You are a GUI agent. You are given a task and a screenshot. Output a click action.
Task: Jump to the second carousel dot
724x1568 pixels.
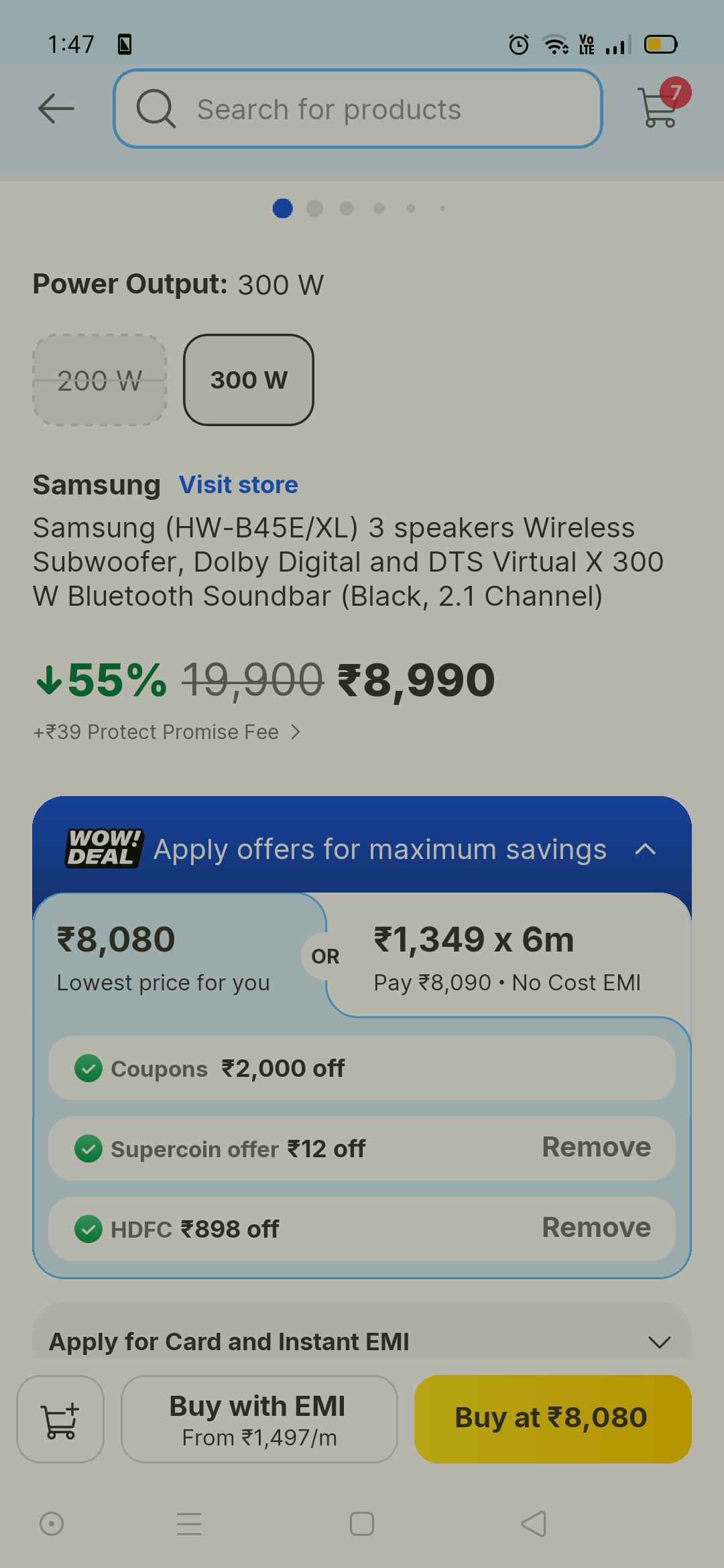point(315,208)
